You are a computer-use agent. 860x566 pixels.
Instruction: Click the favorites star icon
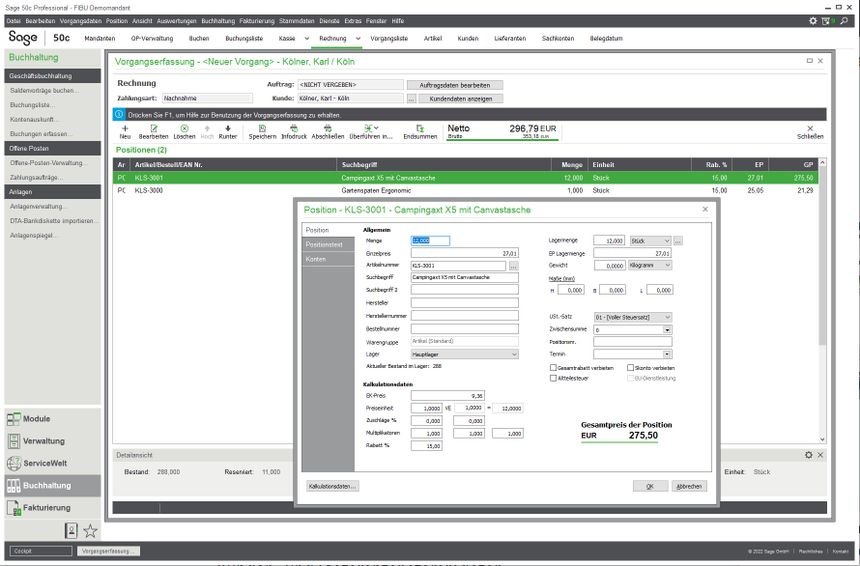(x=90, y=531)
